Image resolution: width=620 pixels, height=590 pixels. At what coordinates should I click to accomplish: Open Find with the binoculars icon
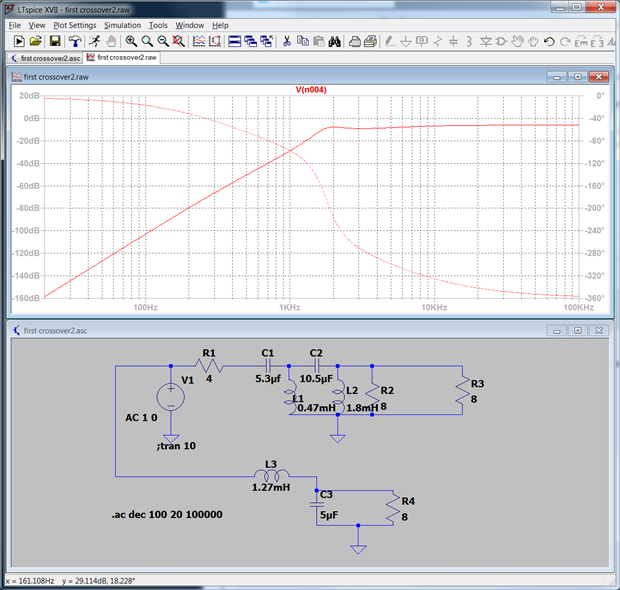click(335, 41)
